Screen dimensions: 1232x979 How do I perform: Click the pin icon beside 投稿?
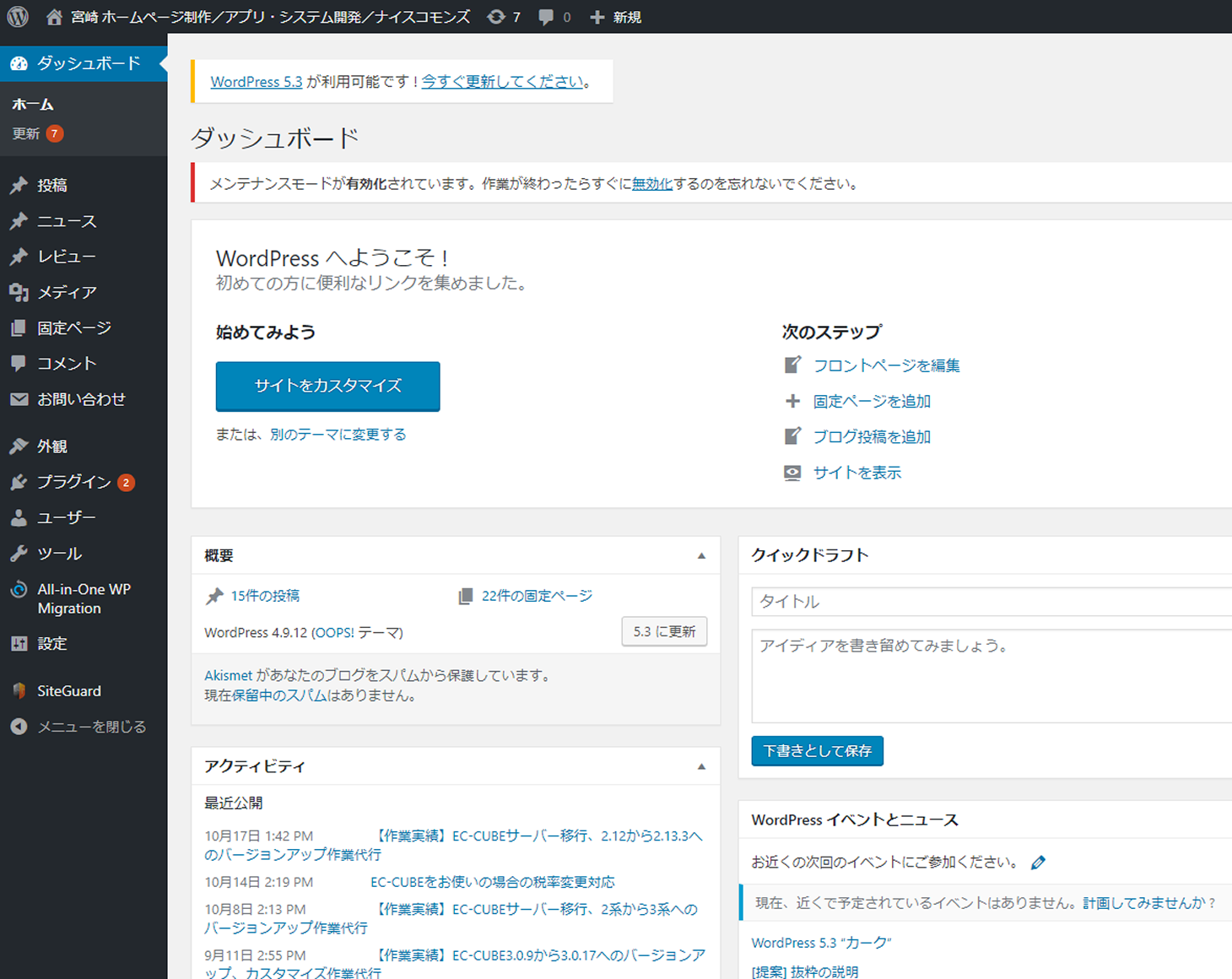click(x=19, y=185)
